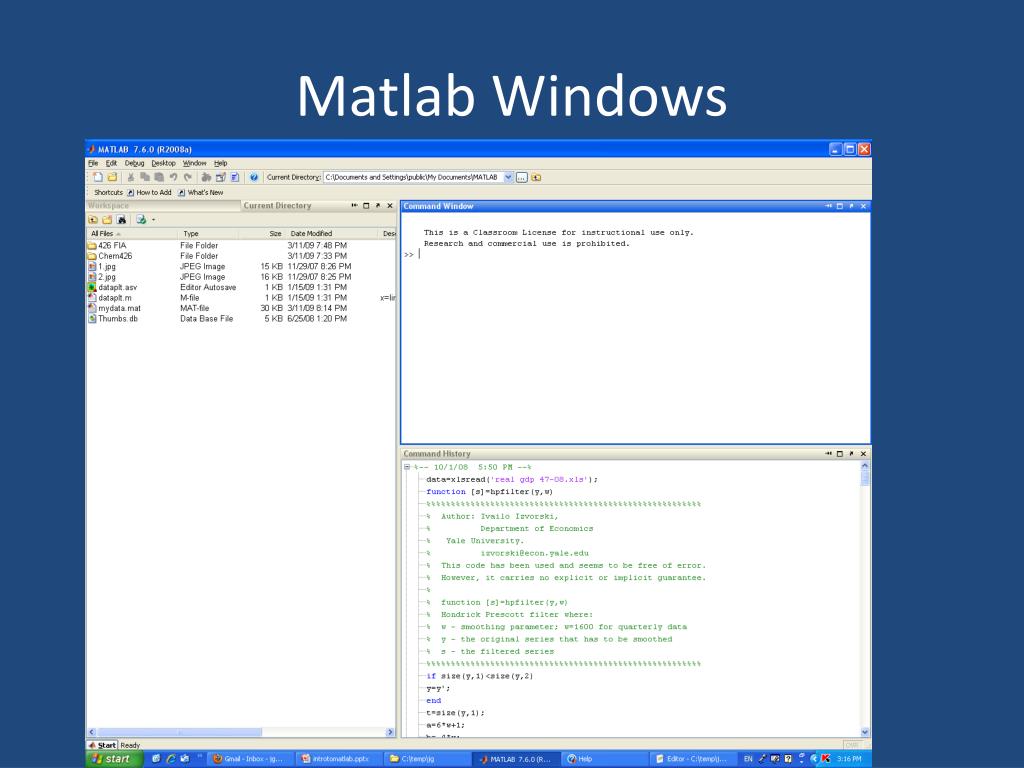Screen dimensions: 1024x768
Task: Click the Current Directory path field
Action: (x=413, y=177)
